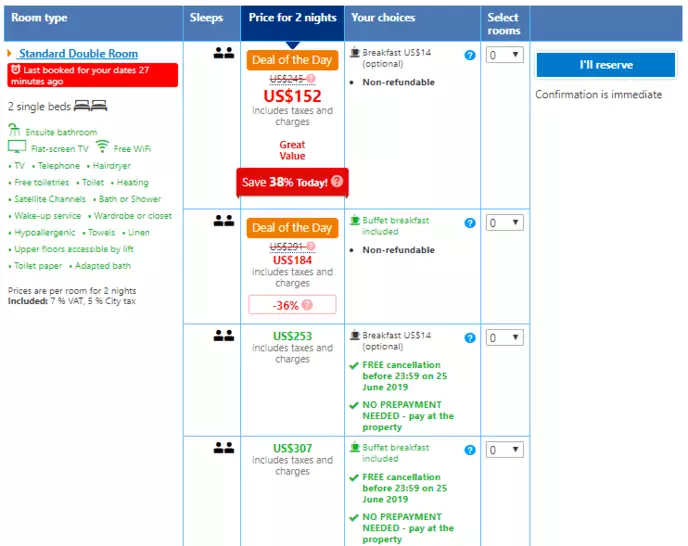Screen dimensions: 688x546
Task: Click the crossed-out US$245 original price
Action: click(287, 79)
